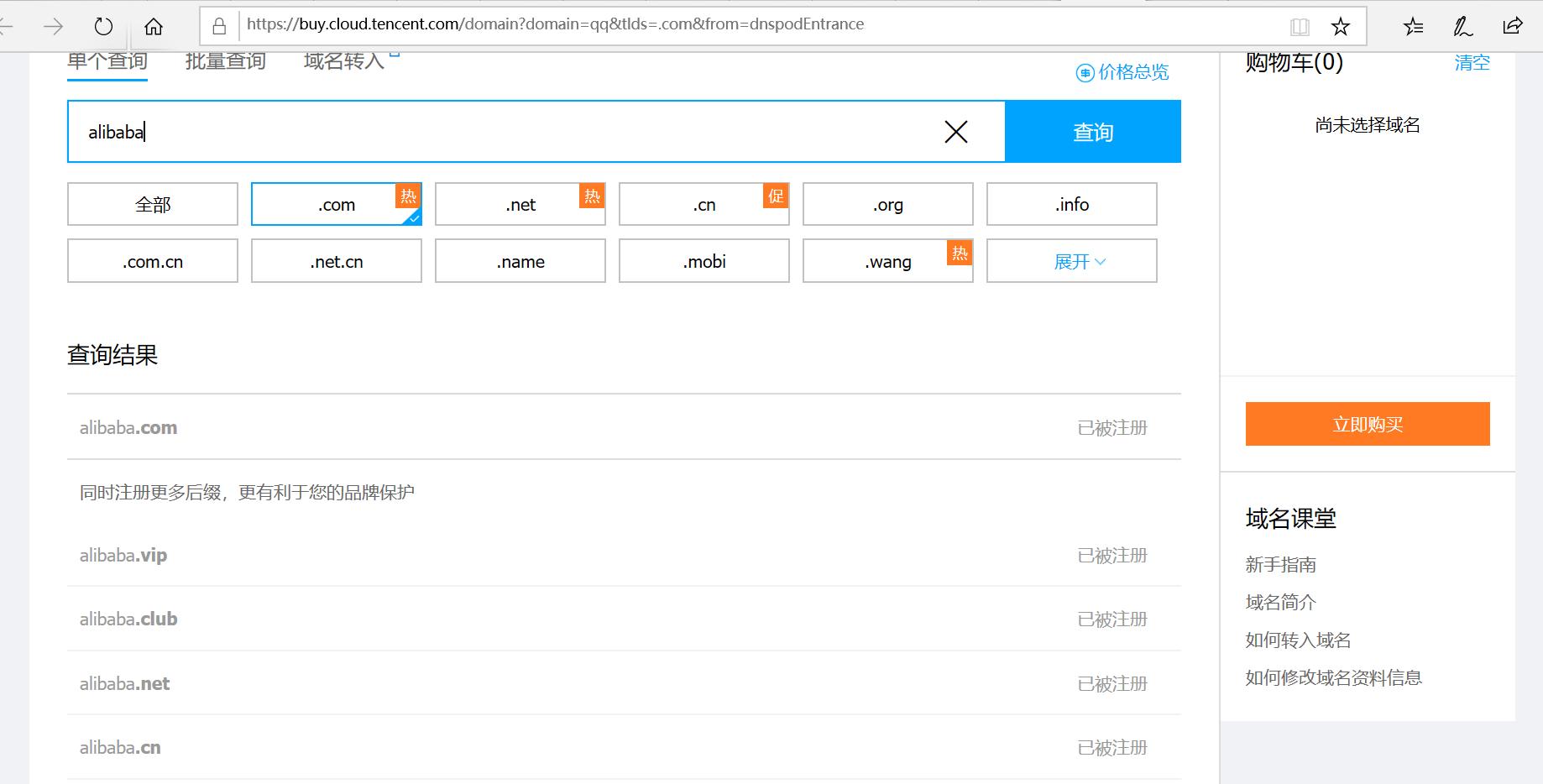The height and width of the screenshot is (784, 1543).
Task: Click the alibaba.vip result row
Action: coord(624,555)
